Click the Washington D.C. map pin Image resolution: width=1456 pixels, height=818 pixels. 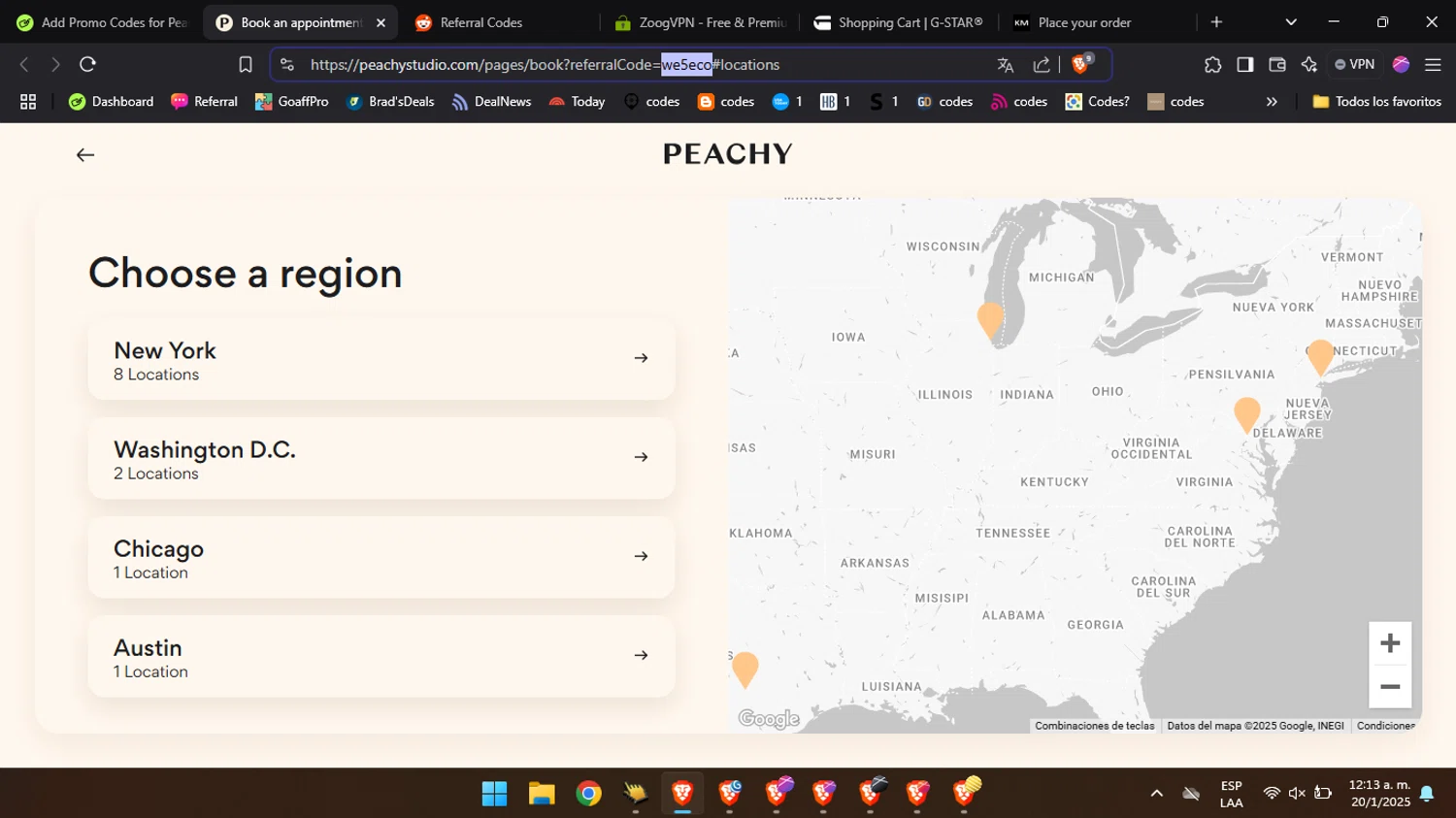point(1247,414)
